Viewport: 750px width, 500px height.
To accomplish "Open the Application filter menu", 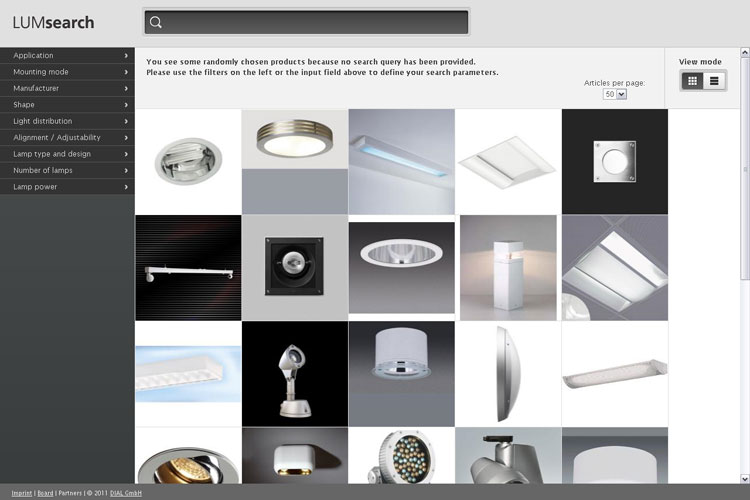I will (67, 56).
